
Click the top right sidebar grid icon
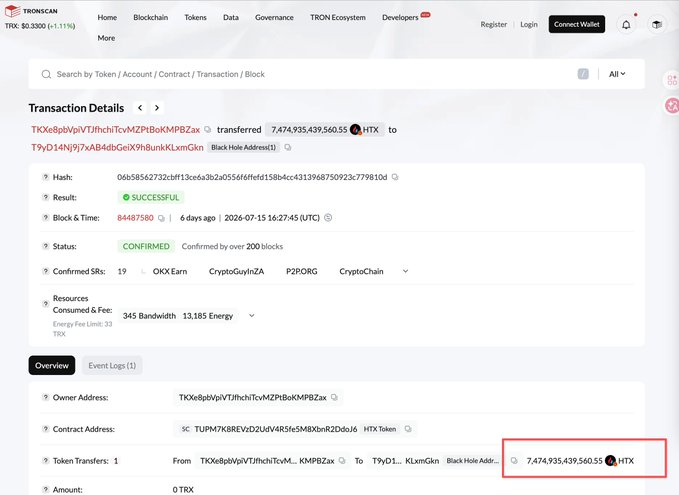pos(672,80)
